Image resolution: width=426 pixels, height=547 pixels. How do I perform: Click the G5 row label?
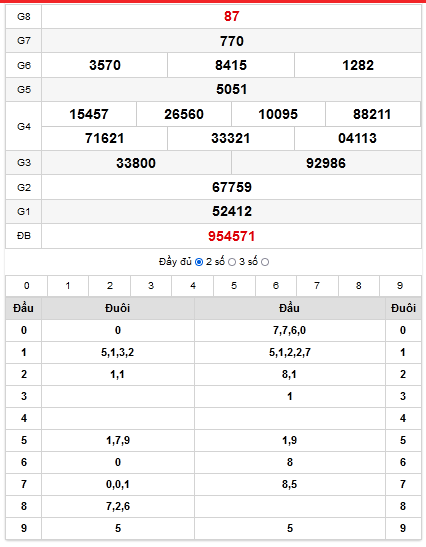24,90
